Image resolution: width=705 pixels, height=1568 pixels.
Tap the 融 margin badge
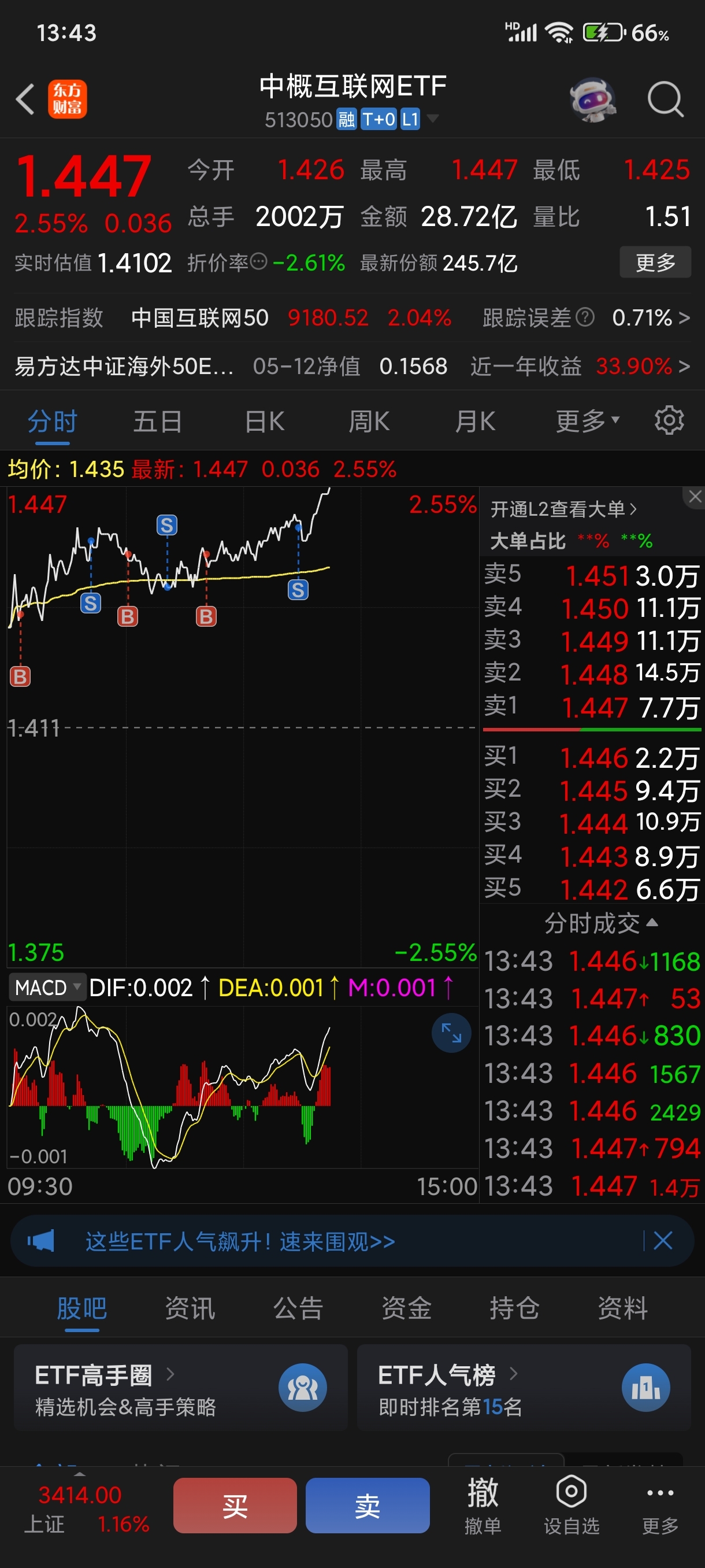[x=346, y=119]
